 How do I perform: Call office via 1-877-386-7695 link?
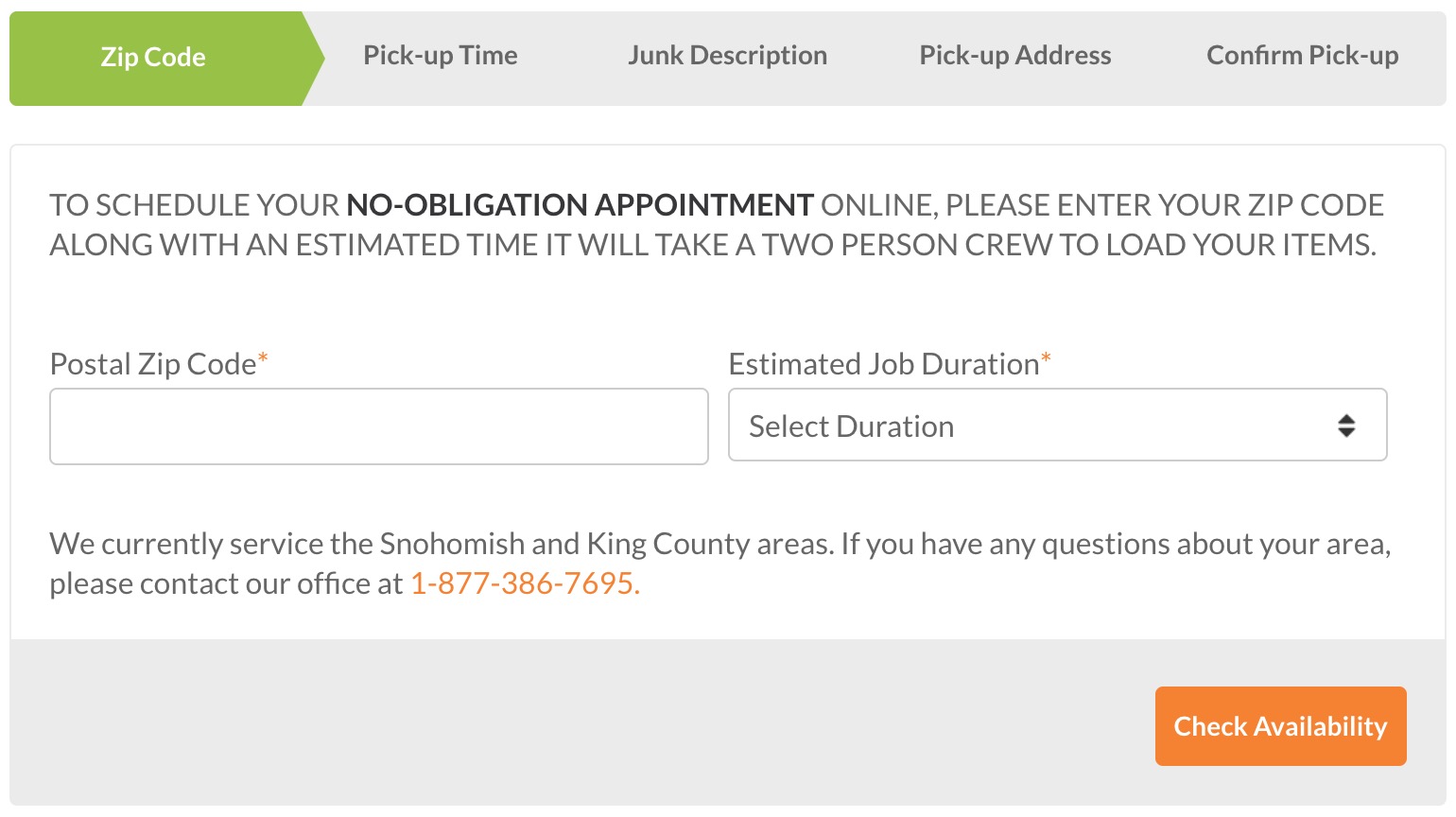pos(525,583)
